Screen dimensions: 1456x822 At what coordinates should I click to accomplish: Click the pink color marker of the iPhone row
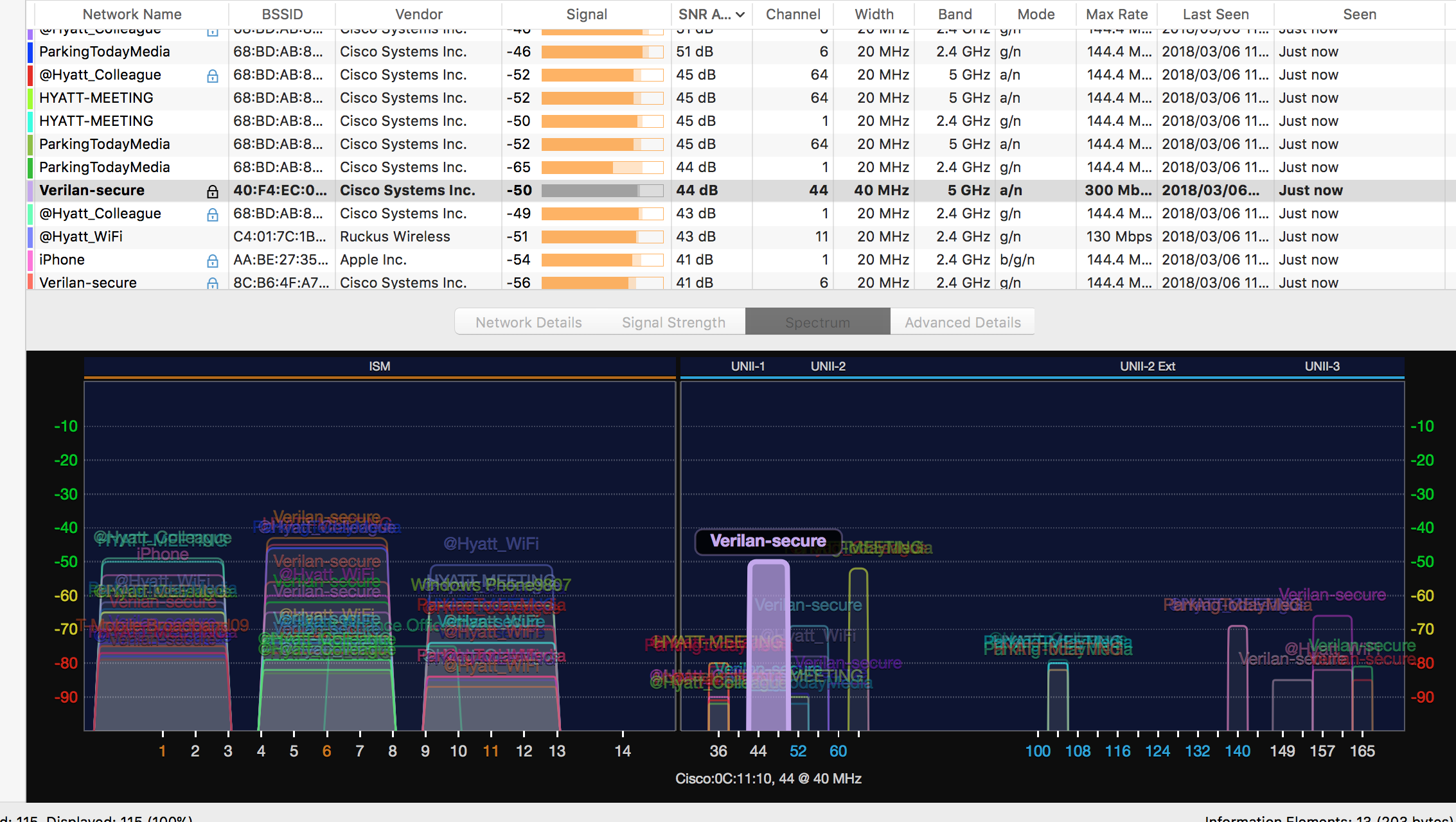[x=30, y=260]
